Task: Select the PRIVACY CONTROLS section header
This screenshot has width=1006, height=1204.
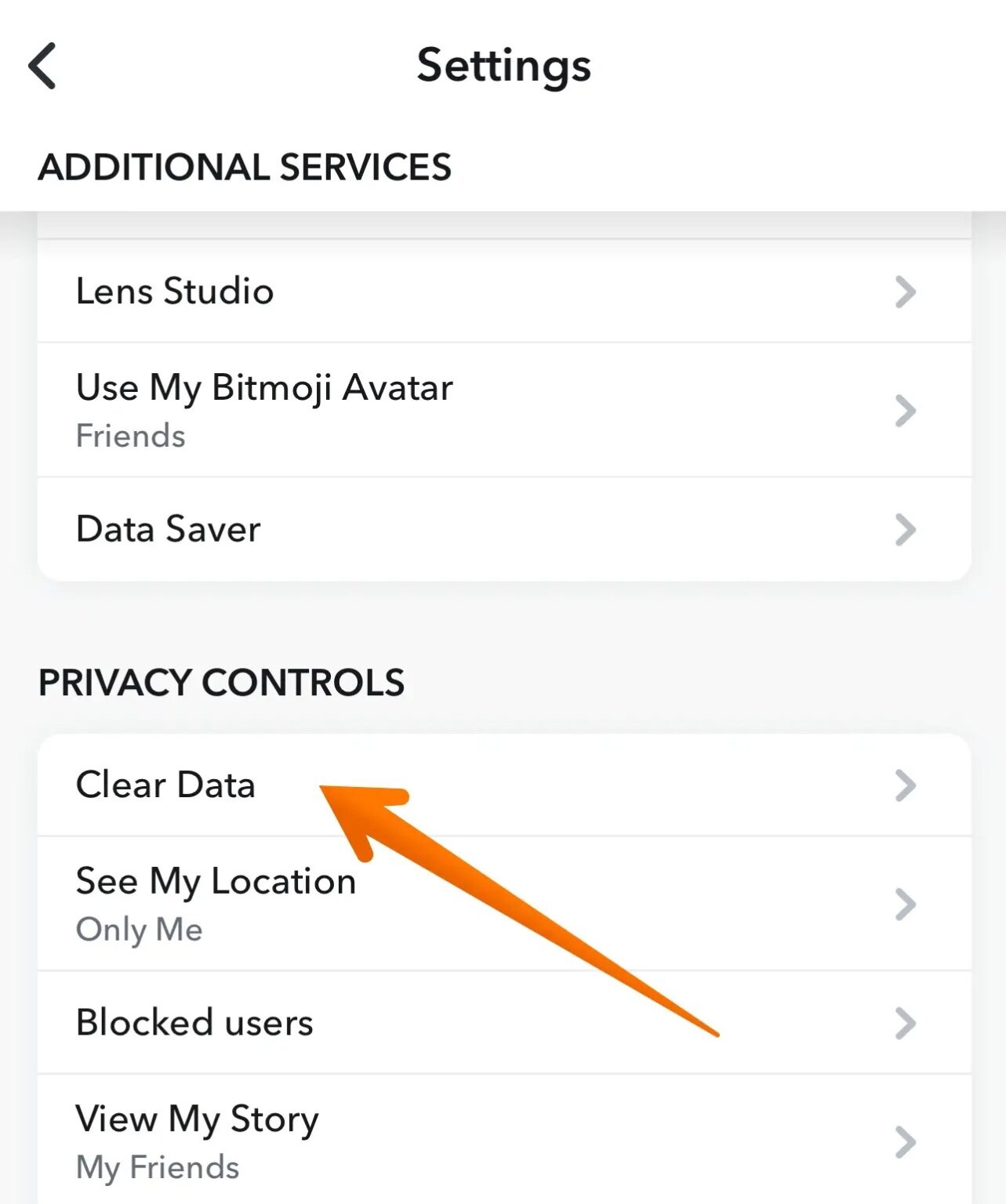Action: (222, 682)
